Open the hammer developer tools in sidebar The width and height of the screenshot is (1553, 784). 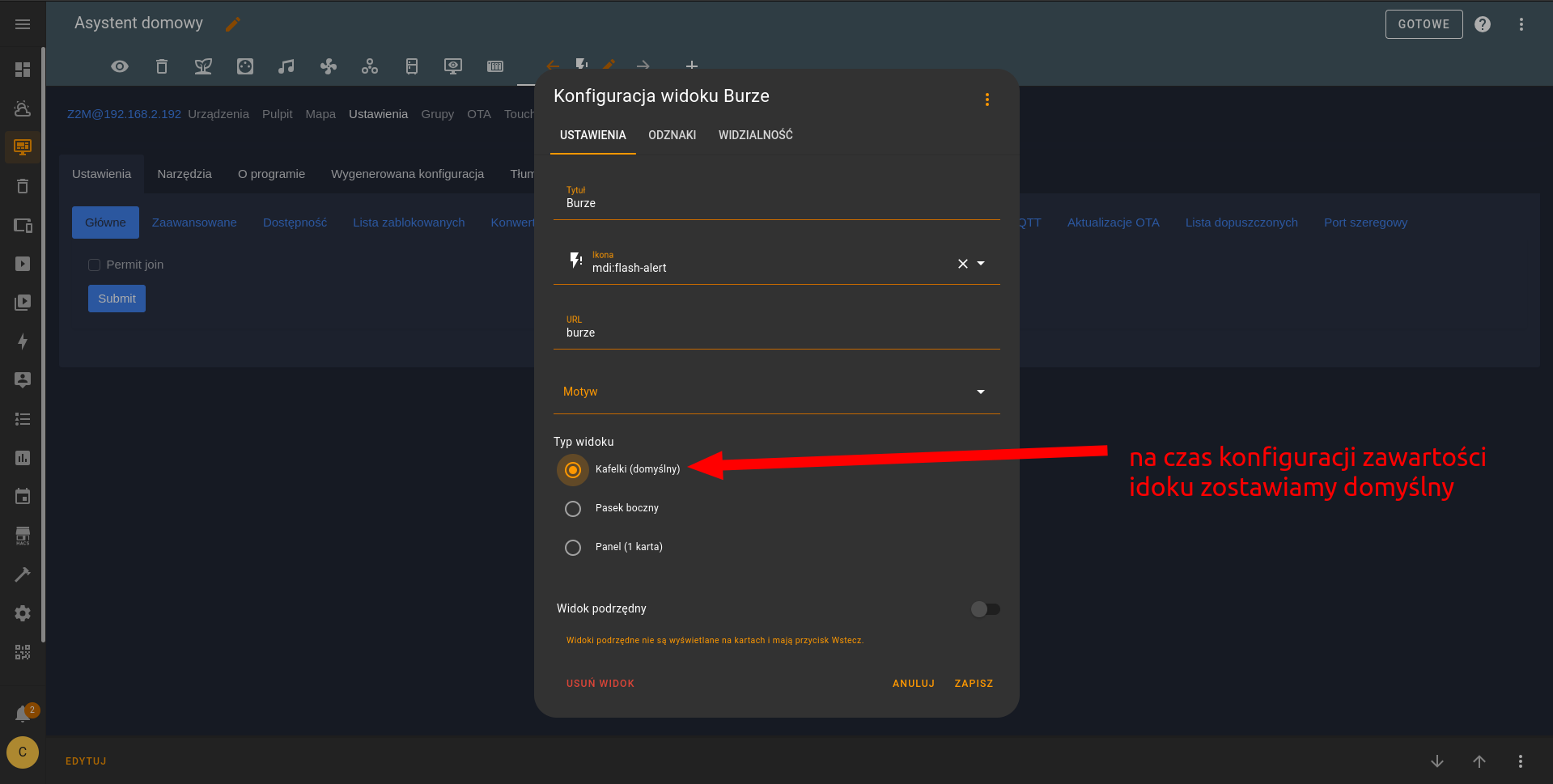[23, 574]
